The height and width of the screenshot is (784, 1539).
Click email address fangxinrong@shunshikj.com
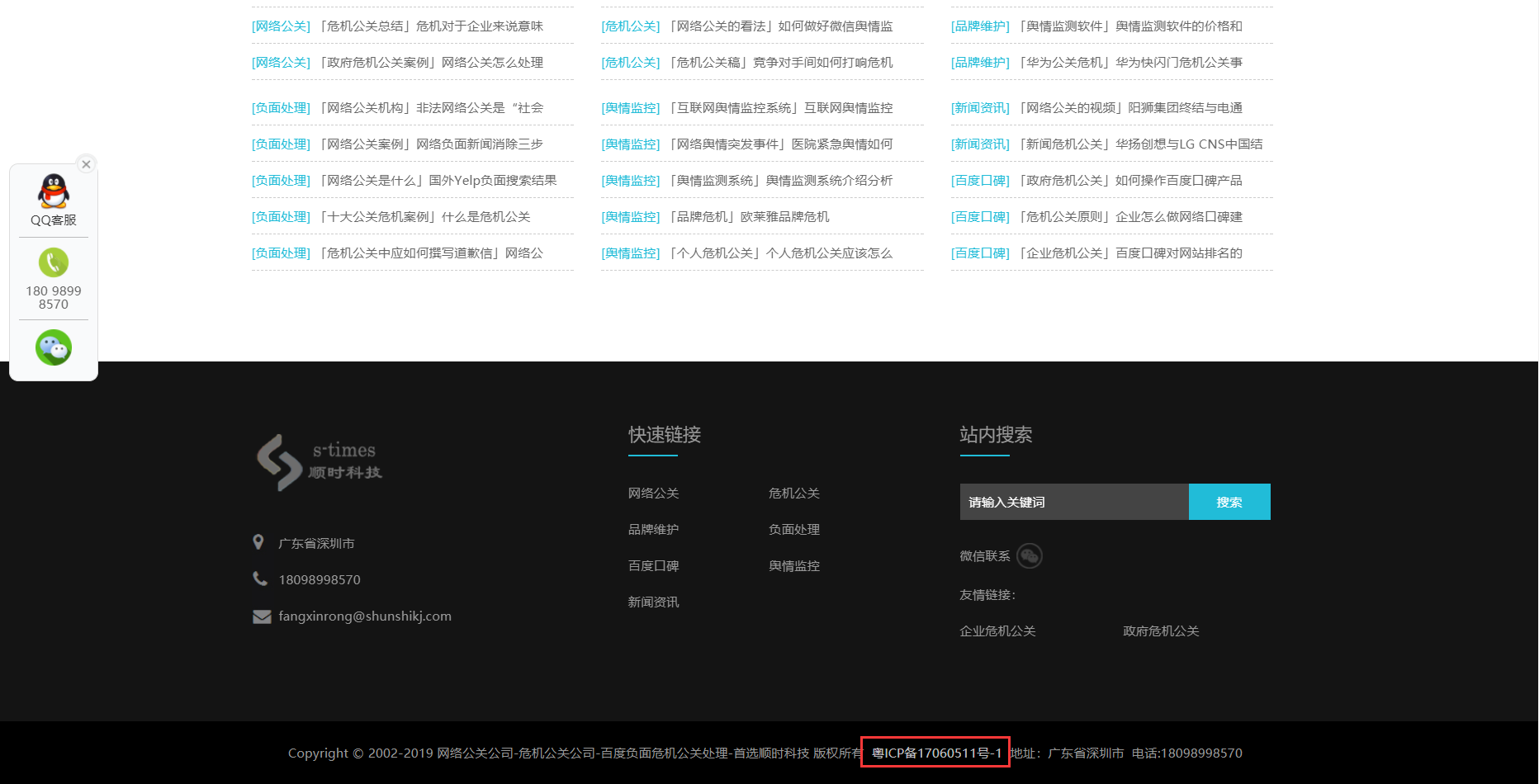pos(365,616)
